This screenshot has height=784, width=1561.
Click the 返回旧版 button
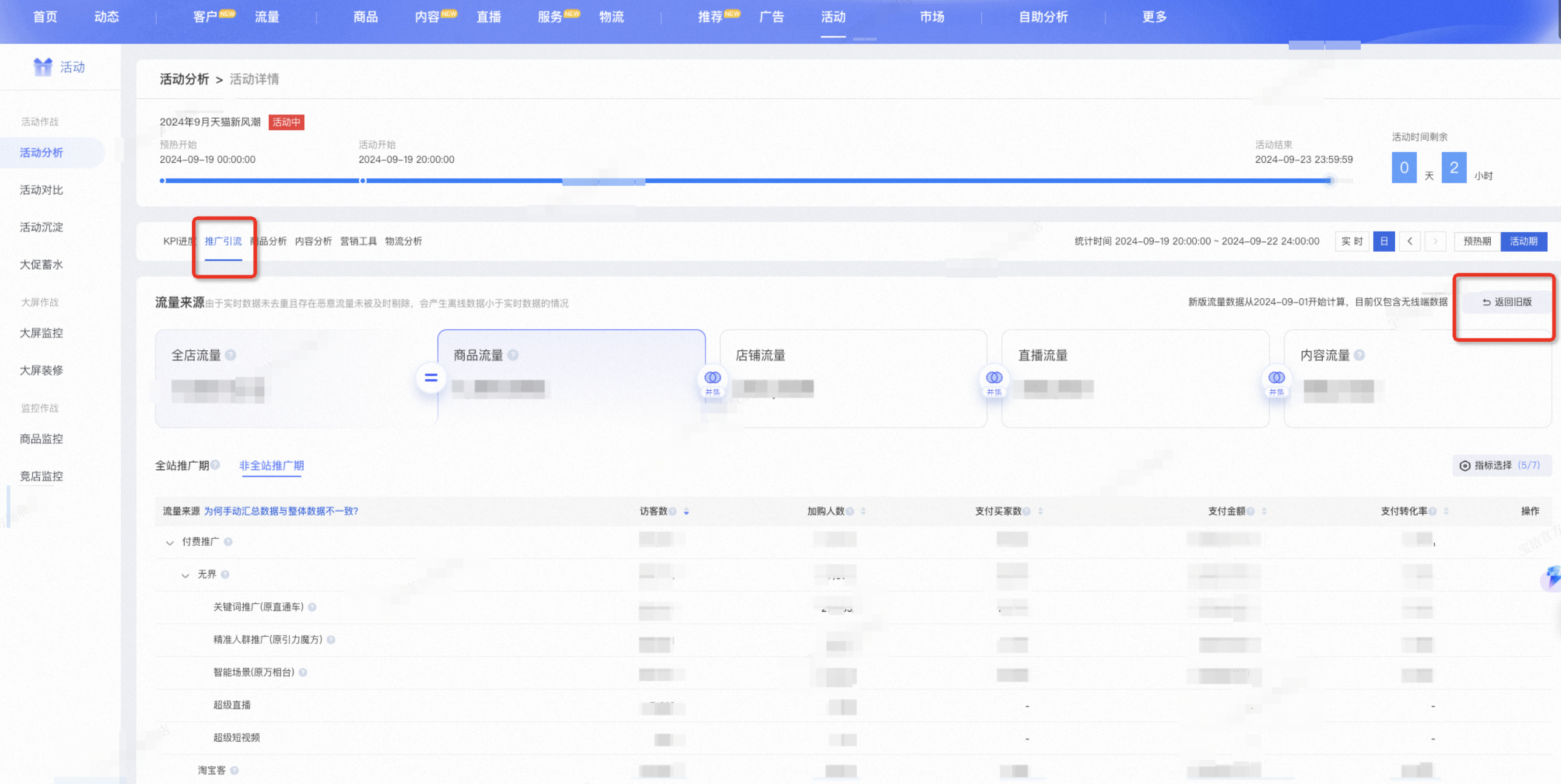pyautogui.click(x=1507, y=302)
